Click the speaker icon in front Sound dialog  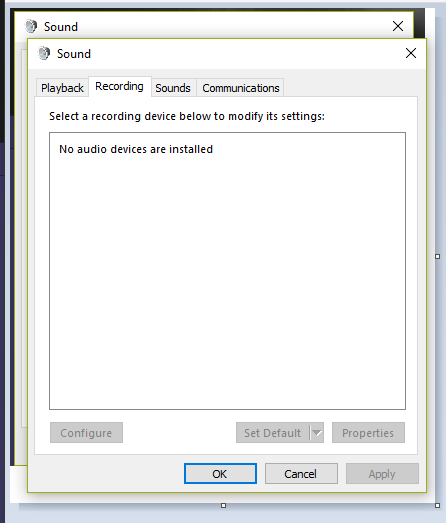44,53
